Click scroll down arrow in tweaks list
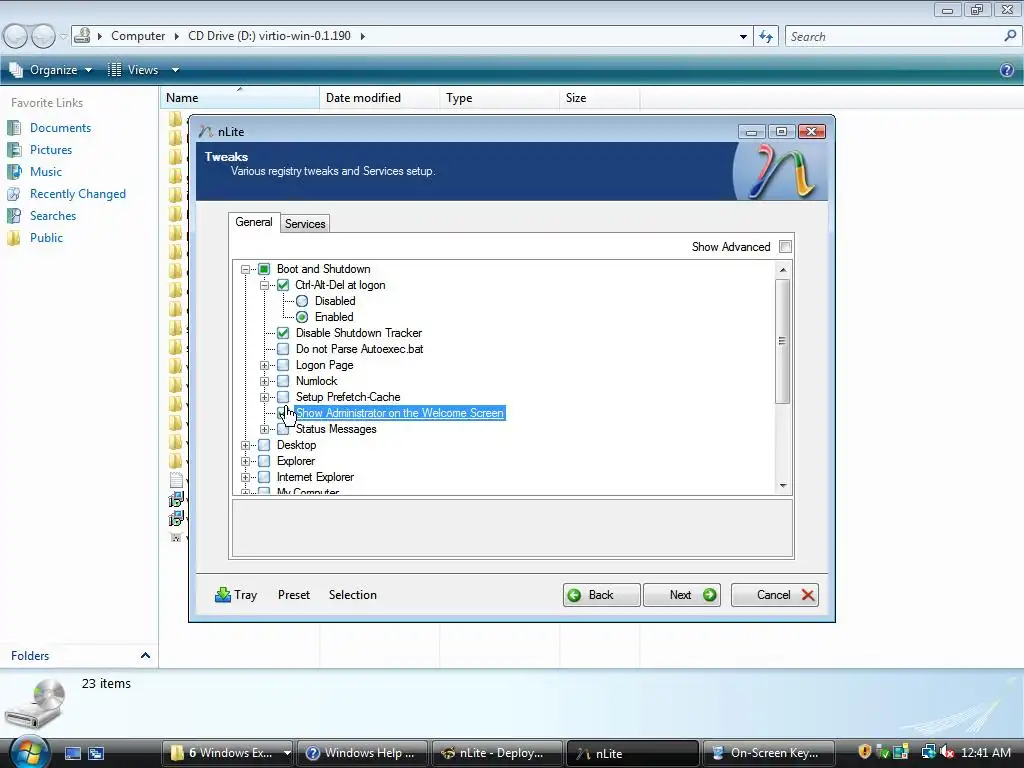The height and width of the screenshot is (768, 1024). 782,485
